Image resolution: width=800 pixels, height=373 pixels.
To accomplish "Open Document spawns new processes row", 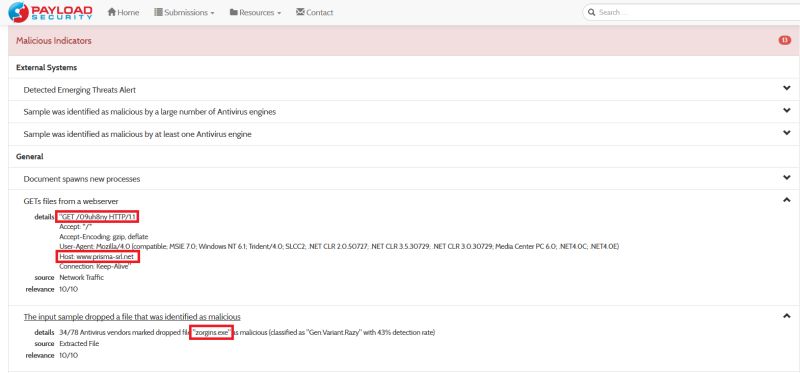I will pos(404,179).
